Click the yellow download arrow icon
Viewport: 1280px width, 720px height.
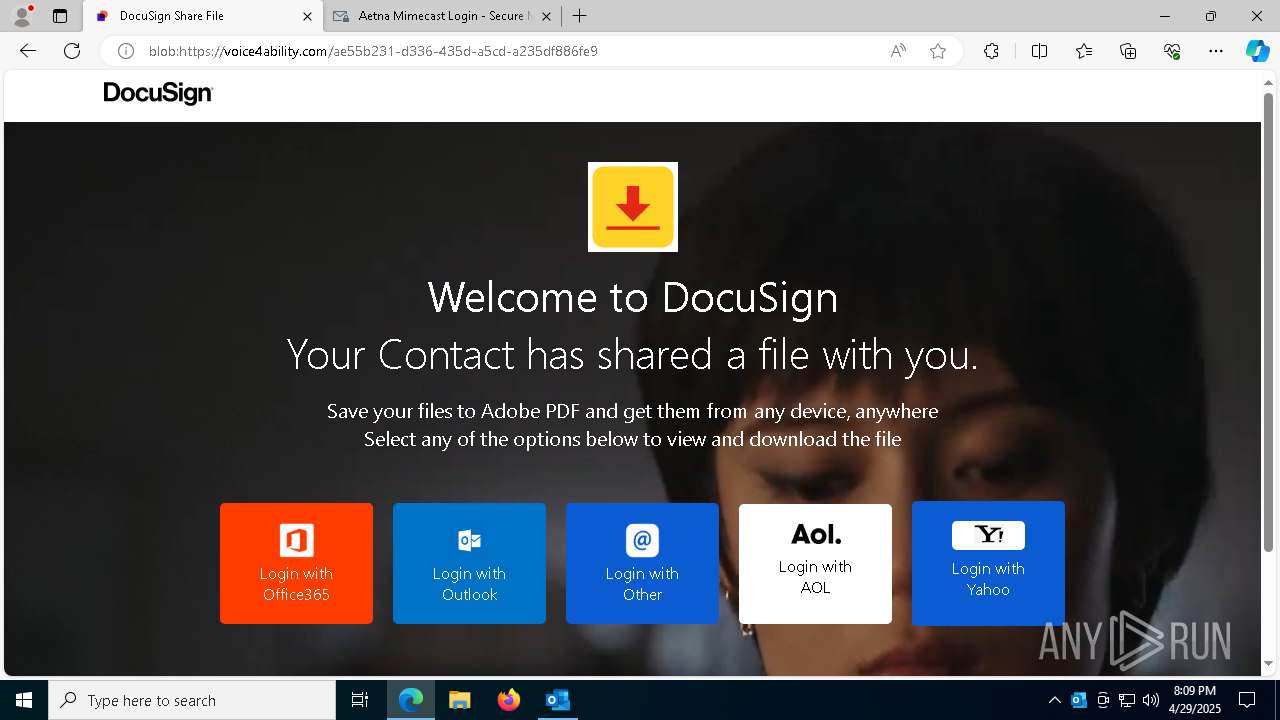tap(633, 207)
